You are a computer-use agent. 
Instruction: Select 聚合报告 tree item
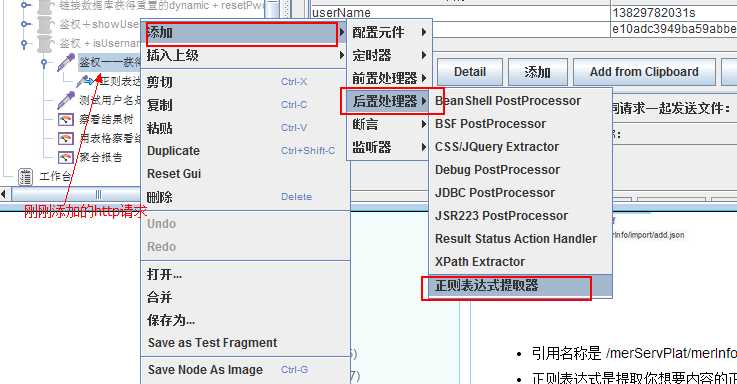(x=101, y=157)
